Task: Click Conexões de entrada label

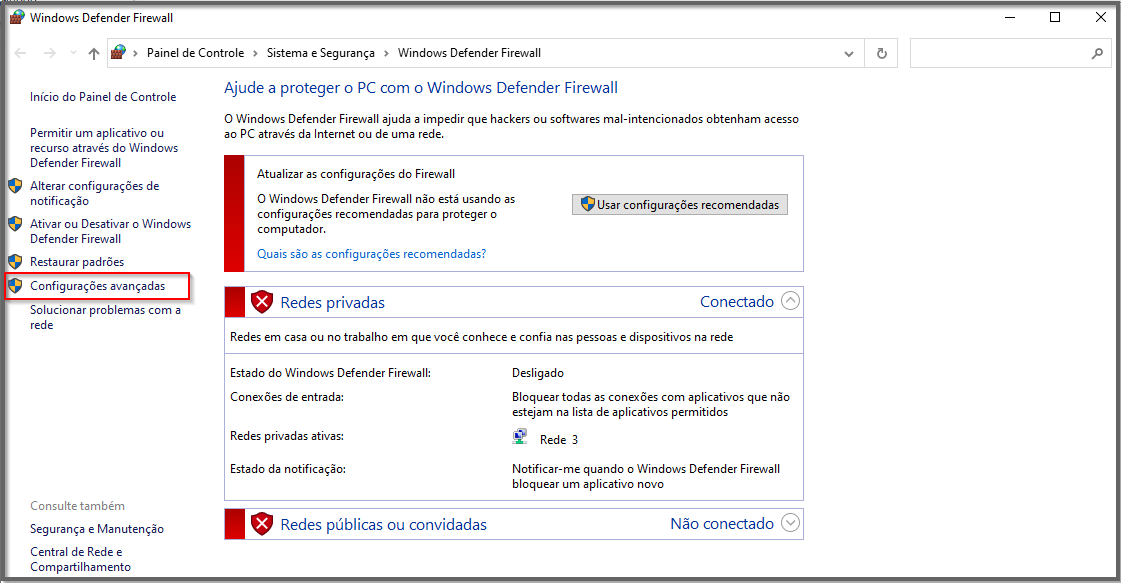Action: (x=287, y=397)
